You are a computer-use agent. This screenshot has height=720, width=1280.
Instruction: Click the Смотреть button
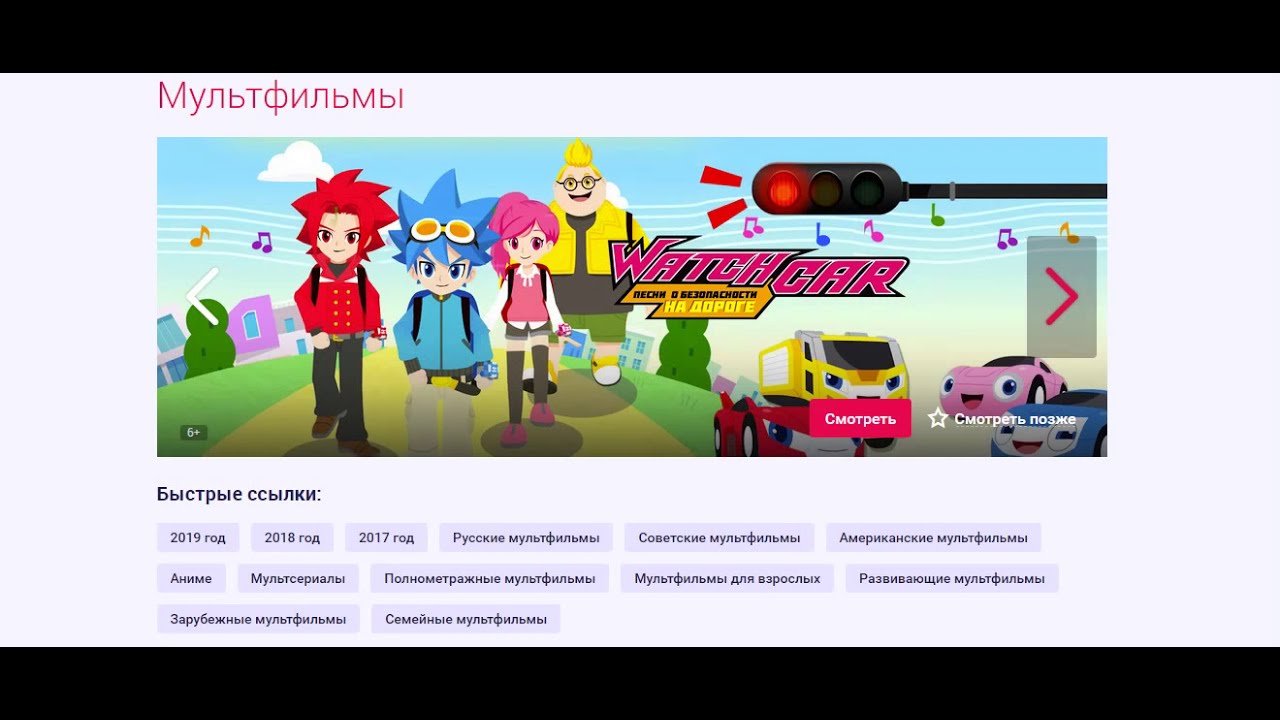(860, 419)
